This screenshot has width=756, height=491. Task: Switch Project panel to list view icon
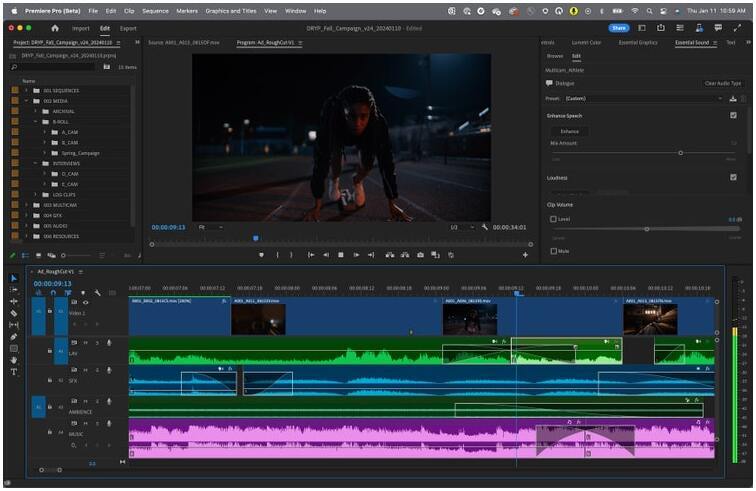pyautogui.click(x=25, y=255)
